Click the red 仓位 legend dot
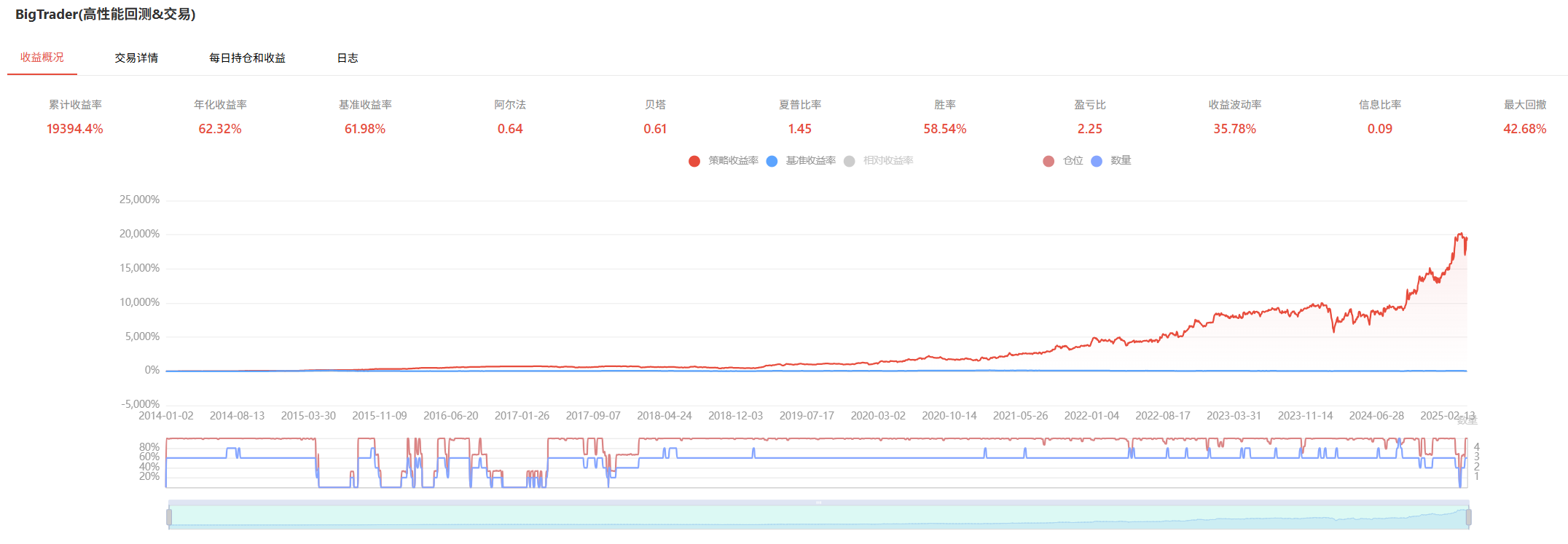The height and width of the screenshot is (544, 1568). pos(1048,161)
